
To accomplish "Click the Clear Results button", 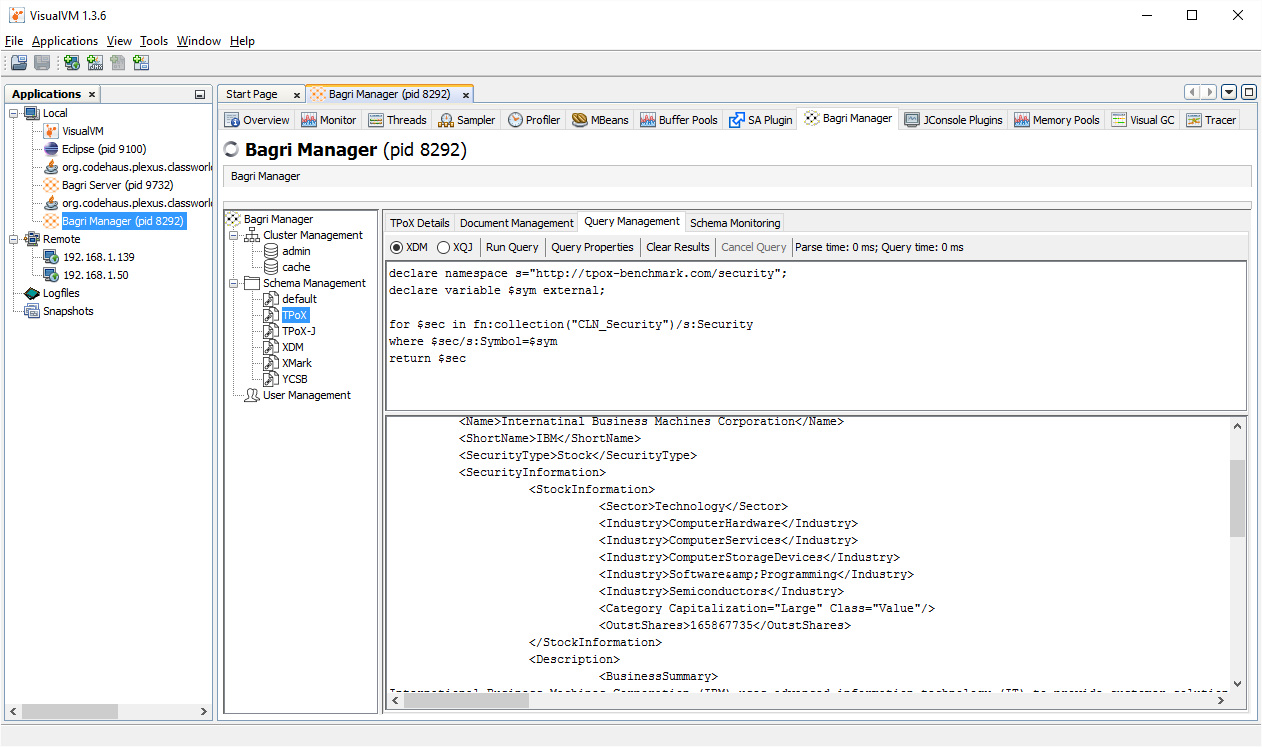I will pyautogui.click(x=678, y=247).
